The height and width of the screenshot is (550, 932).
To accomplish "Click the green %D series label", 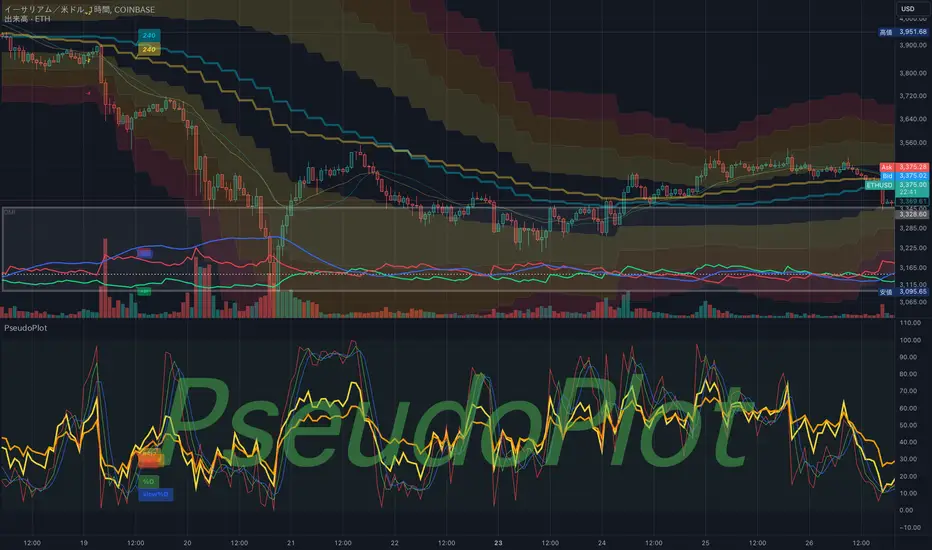I will pos(149,481).
